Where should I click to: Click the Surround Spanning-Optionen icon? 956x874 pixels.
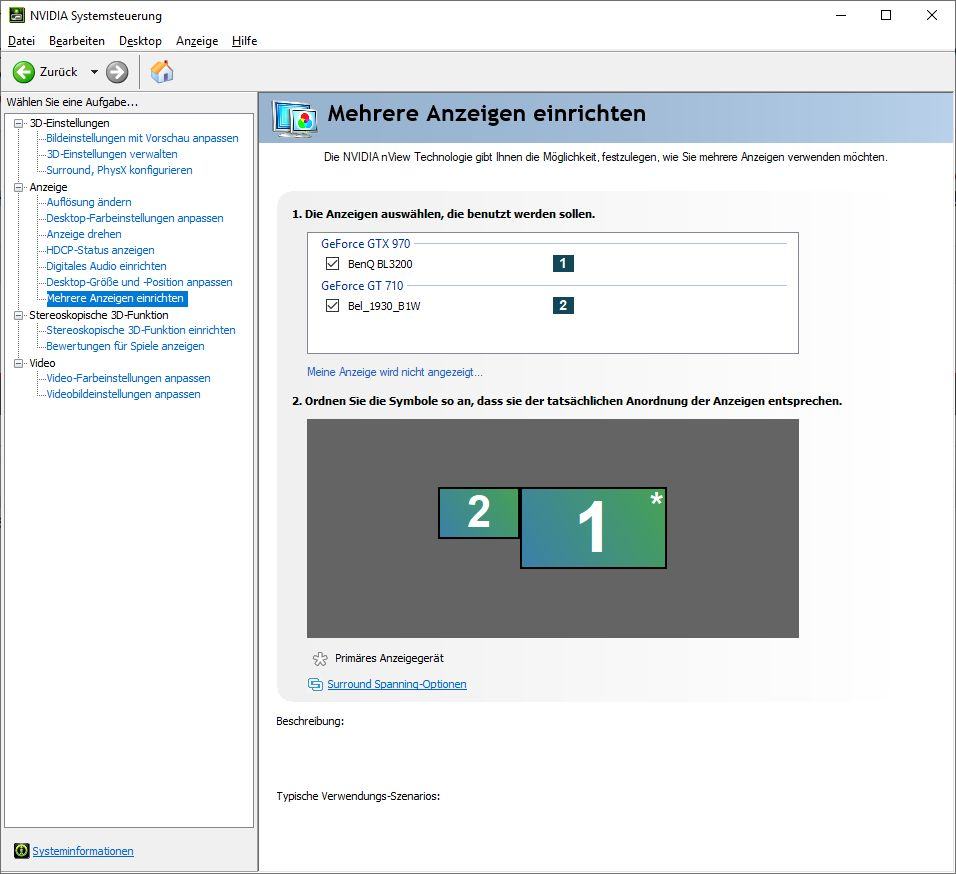[x=315, y=684]
